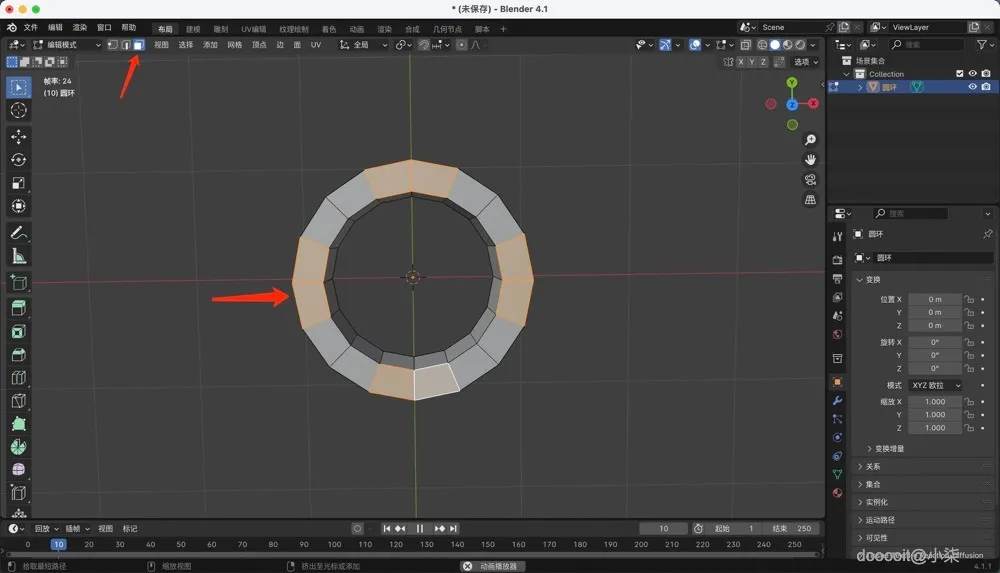The width and height of the screenshot is (1000, 573).
Task: Click the 选项 button in viewport
Action: pos(803,62)
